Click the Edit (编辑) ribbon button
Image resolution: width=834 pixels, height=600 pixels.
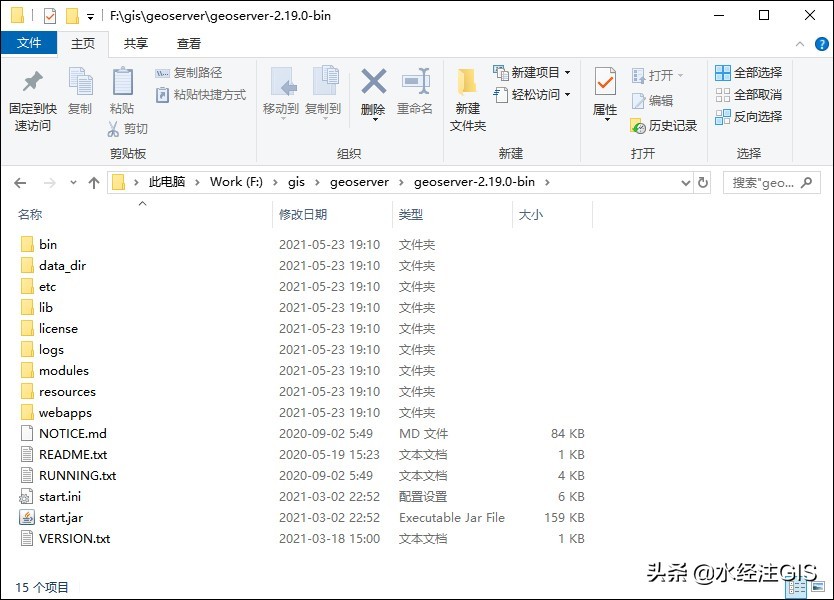point(652,101)
